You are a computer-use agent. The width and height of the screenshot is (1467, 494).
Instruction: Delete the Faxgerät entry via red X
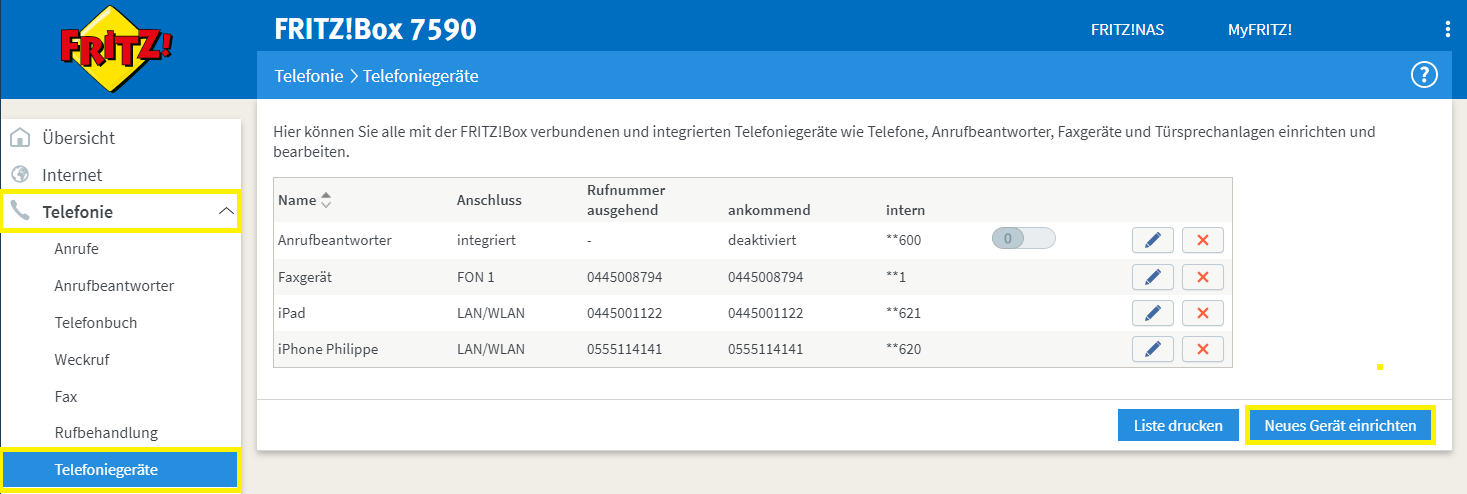coord(1203,277)
